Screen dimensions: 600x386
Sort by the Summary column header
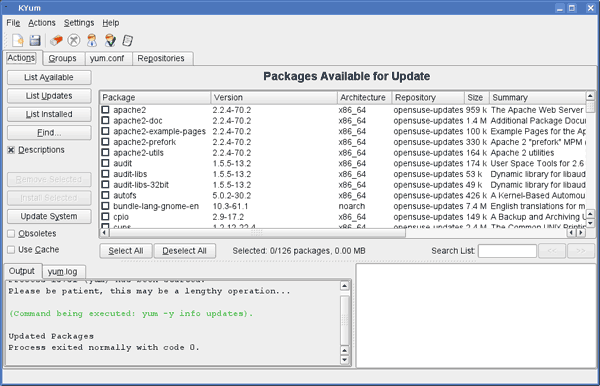(537, 98)
